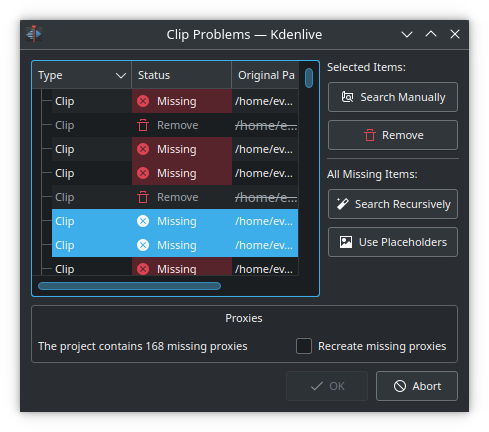Click the Abort button
The height and width of the screenshot is (432, 489).
pos(417,386)
